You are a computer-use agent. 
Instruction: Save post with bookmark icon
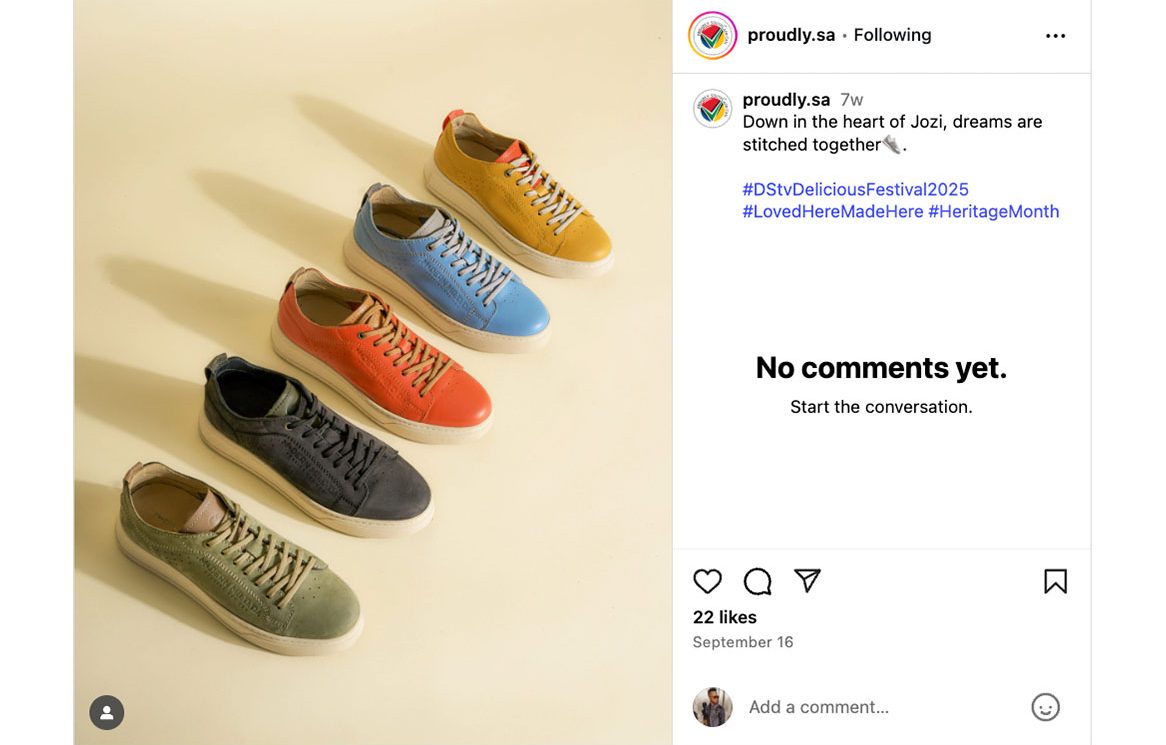pos(1055,581)
